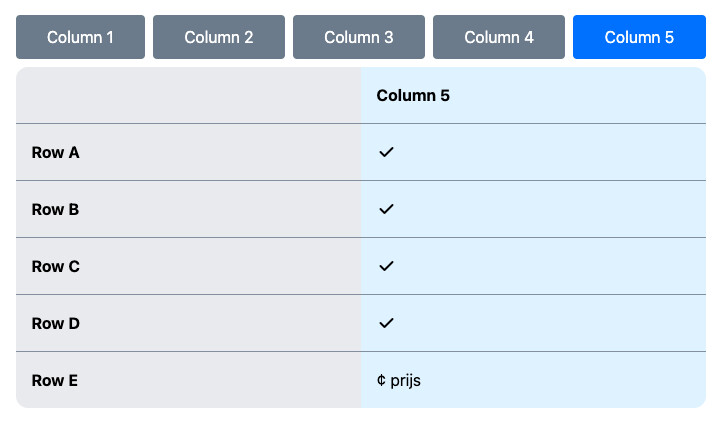Switch to the Column 1 tab
Viewport: 723px width, 421px height.
coord(80,38)
